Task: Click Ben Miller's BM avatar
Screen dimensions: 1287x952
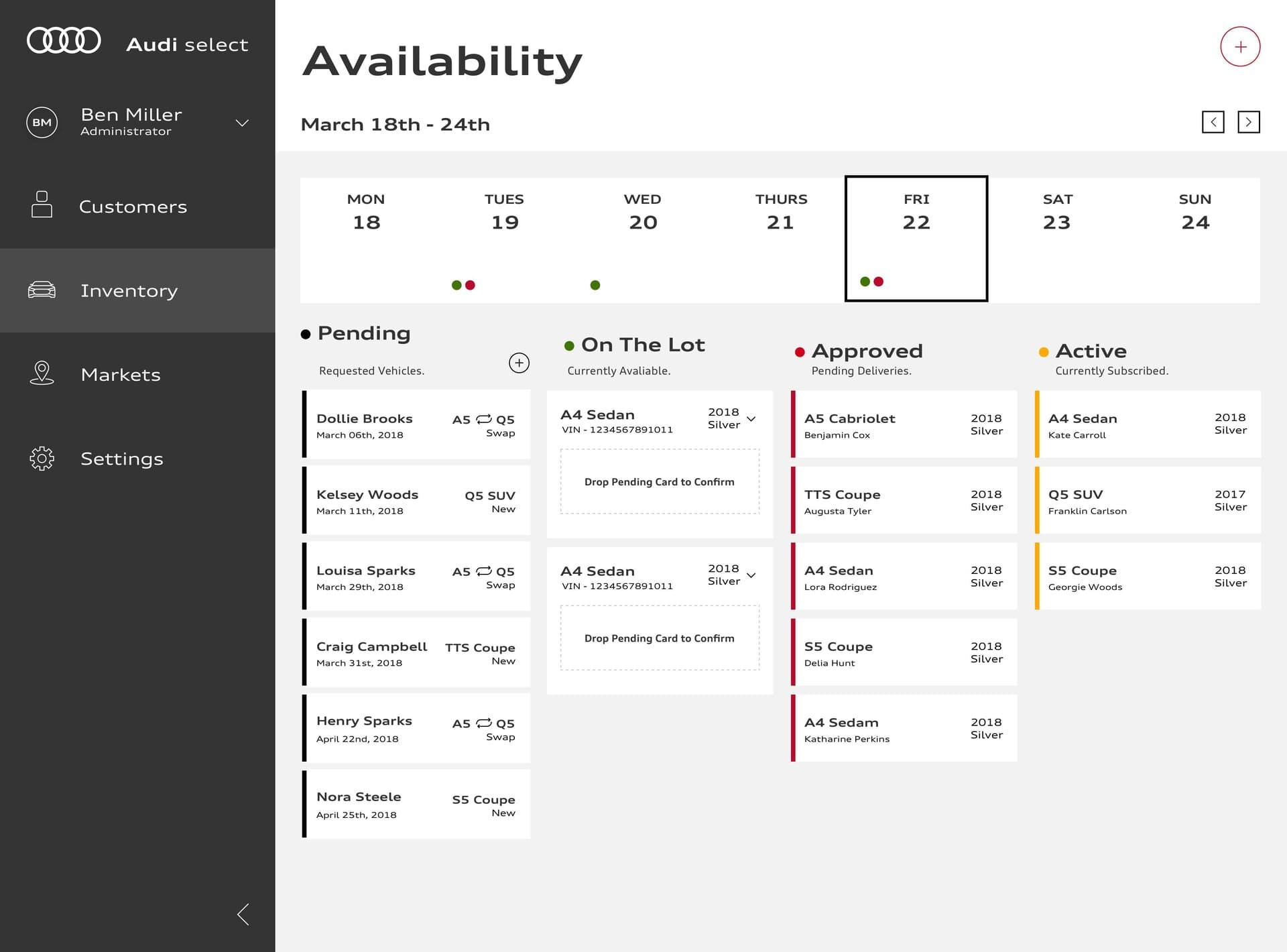Action: pos(42,122)
